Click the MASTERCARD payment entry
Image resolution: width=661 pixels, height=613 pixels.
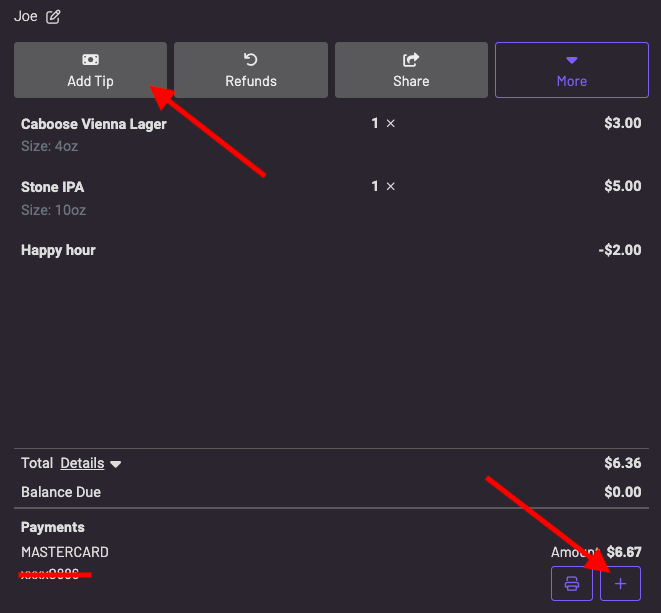(x=65, y=552)
